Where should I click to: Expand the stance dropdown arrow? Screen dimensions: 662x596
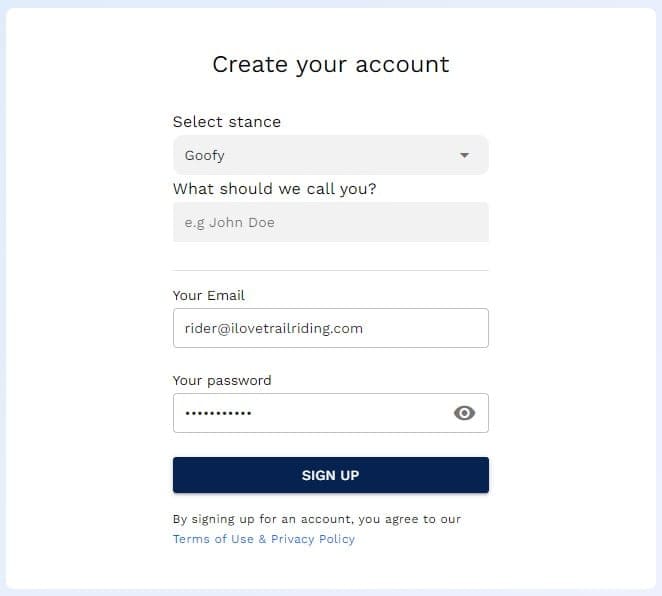pyautogui.click(x=464, y=155)
